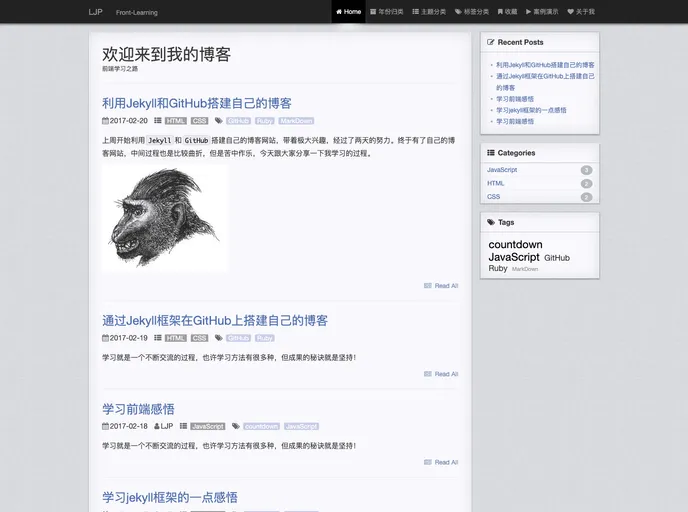Click the list icon beside Categories heading
The image size is (688, 512).
(x=490, y=153)
